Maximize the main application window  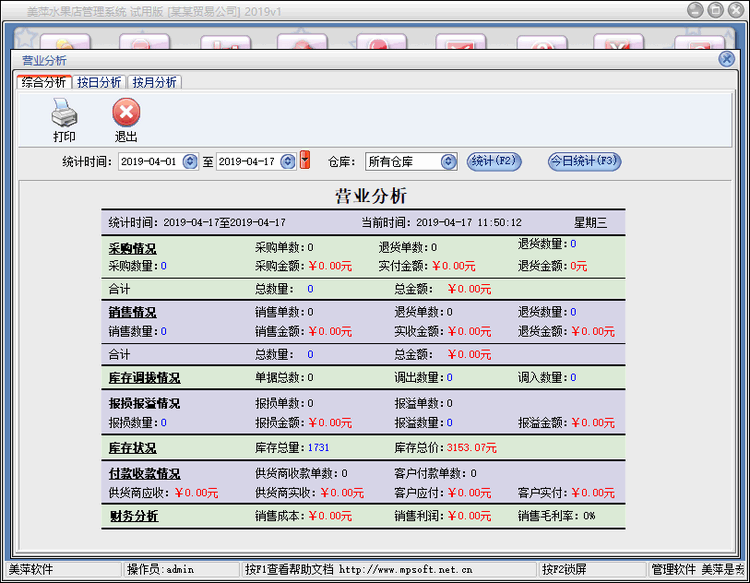click(x=716, y=10)
